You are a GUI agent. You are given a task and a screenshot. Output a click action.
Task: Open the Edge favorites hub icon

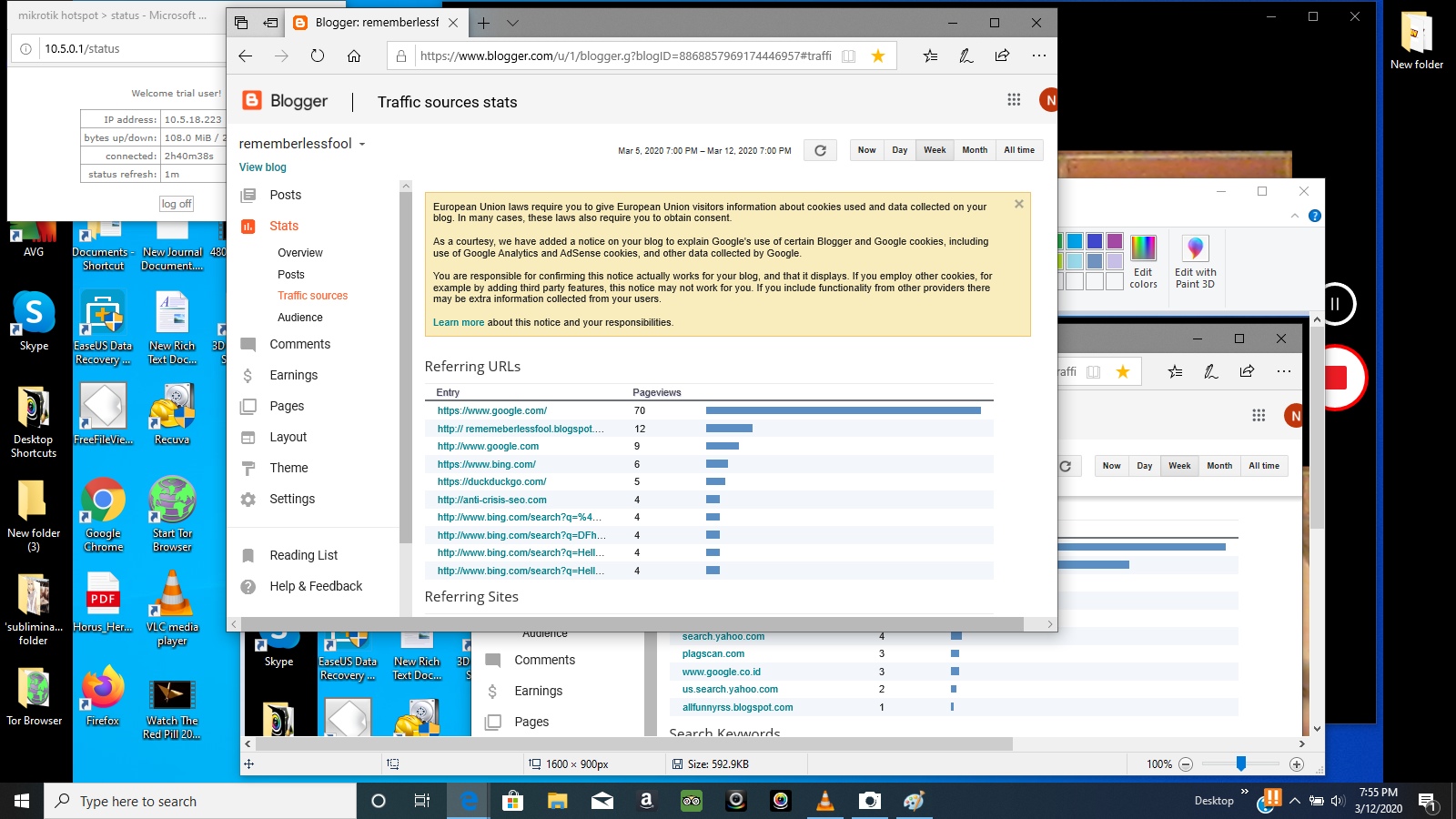click(930, 56)
